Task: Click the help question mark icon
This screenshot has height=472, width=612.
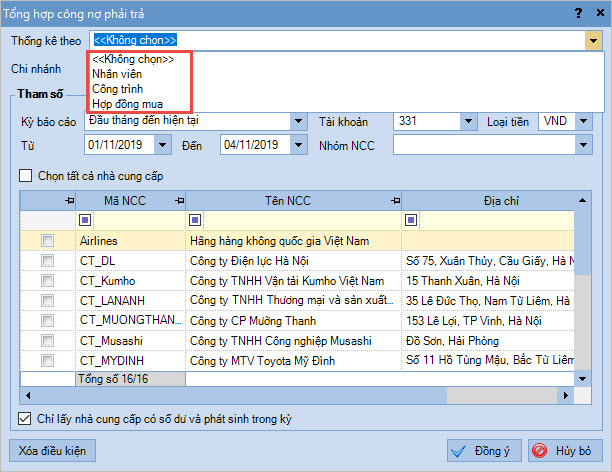Action: [x=577, y=12]
